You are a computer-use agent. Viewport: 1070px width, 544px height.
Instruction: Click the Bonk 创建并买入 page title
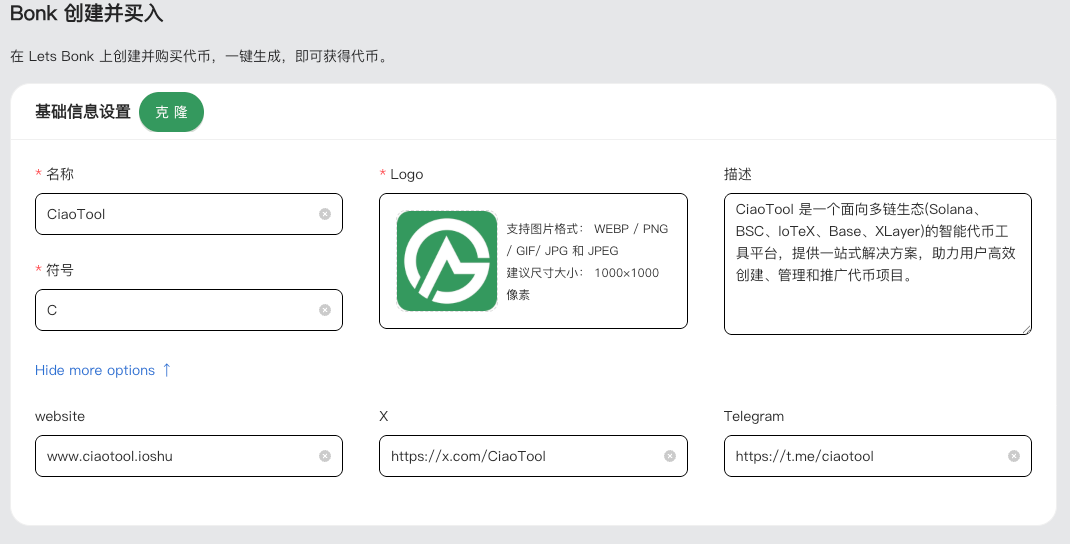click(86, 14)
